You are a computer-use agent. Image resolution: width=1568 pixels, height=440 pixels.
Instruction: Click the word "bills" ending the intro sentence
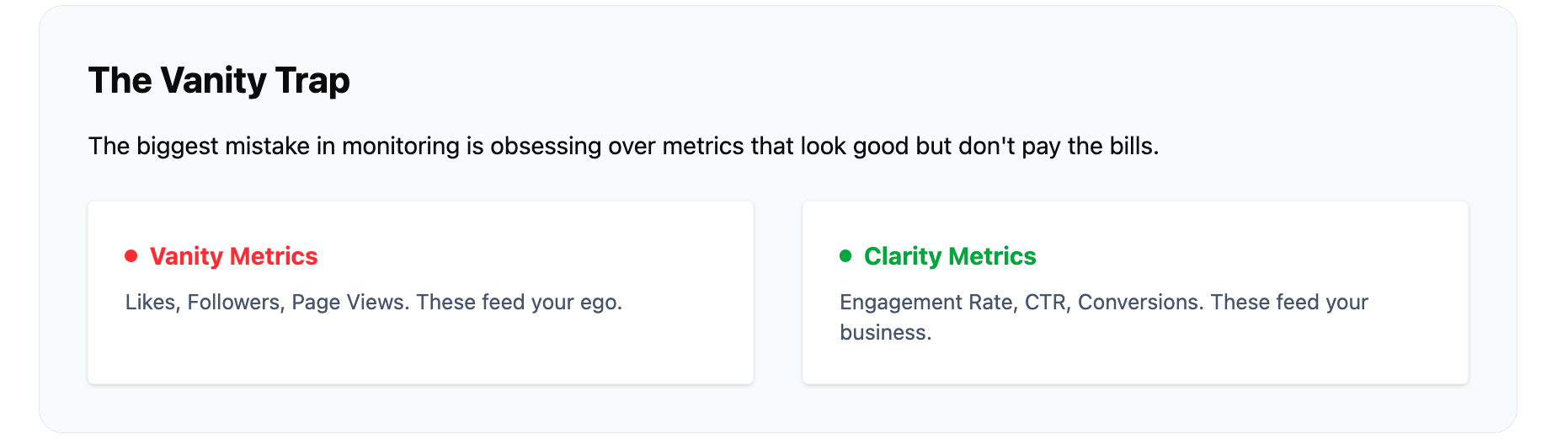[1132, 147]
